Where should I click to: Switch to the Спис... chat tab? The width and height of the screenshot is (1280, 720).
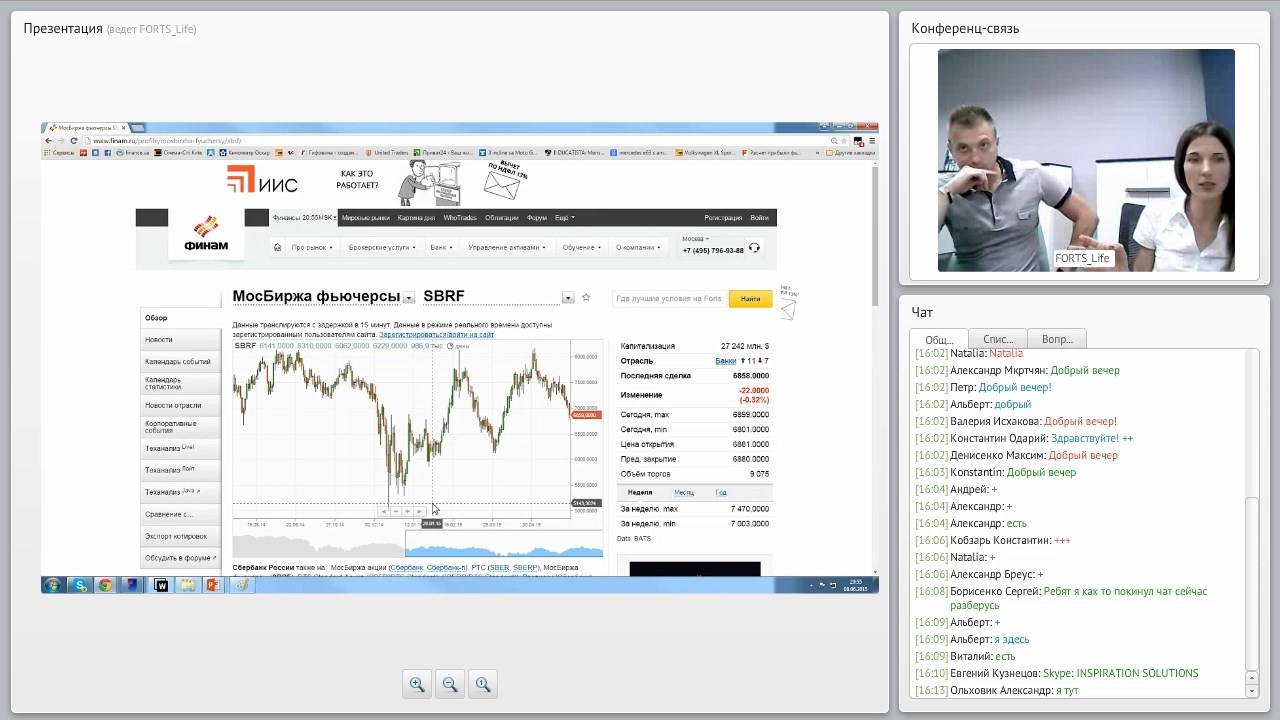997,339
